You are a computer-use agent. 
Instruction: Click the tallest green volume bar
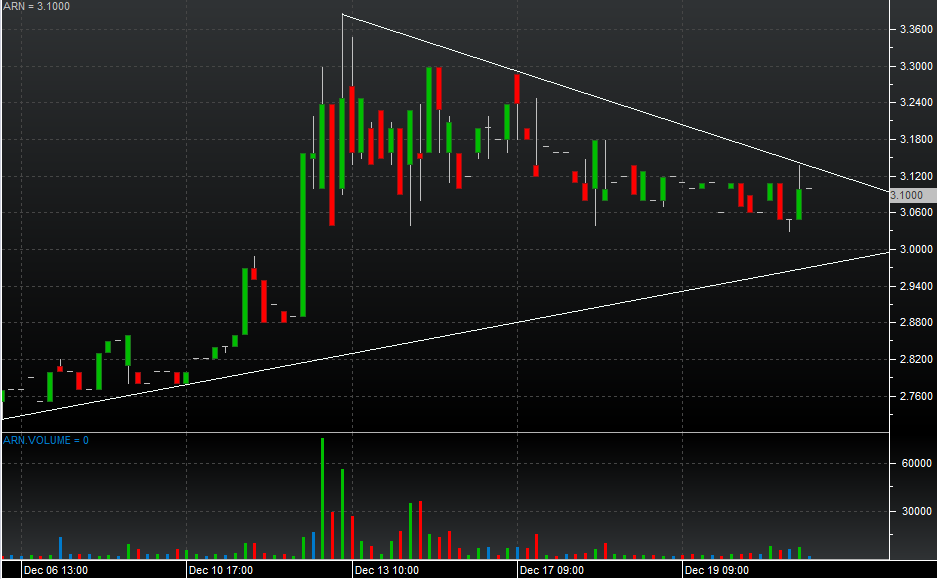pos(322,497)
